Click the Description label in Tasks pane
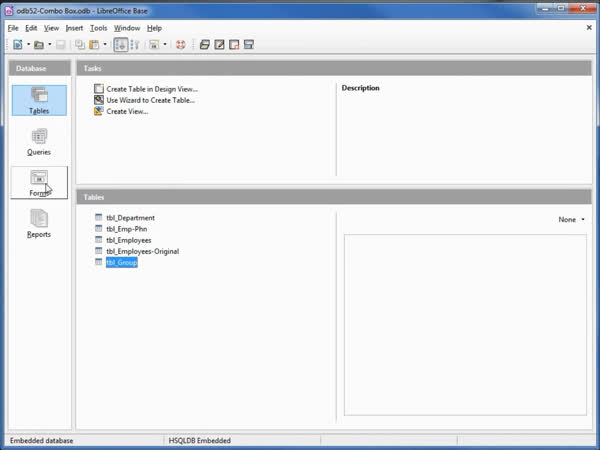The height and width of the screenshot is (450, 600). point(360,88)
